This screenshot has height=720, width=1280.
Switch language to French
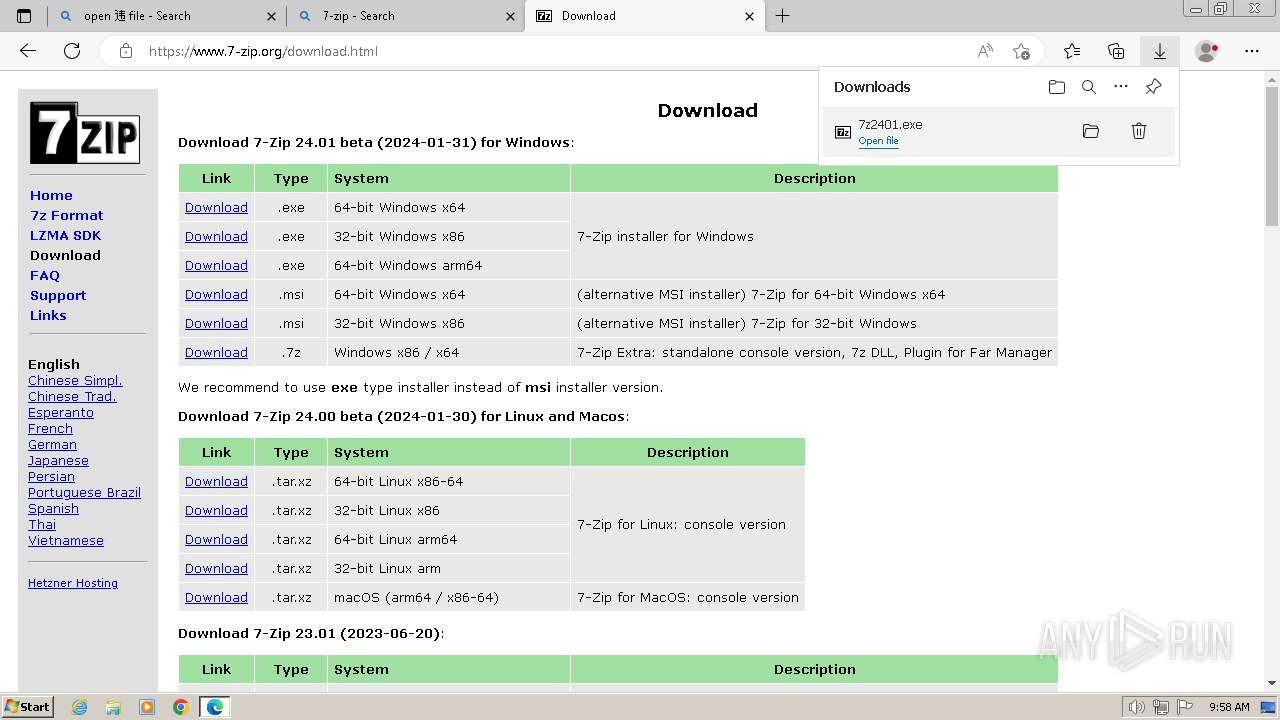[x=50, y=428]
